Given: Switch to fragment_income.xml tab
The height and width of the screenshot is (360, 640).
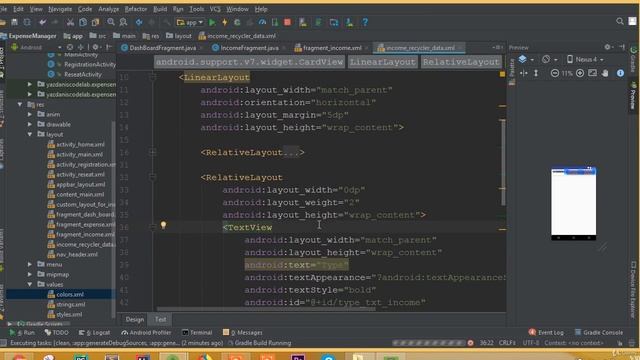Looking at the screenshot, I should coord(332,48).
